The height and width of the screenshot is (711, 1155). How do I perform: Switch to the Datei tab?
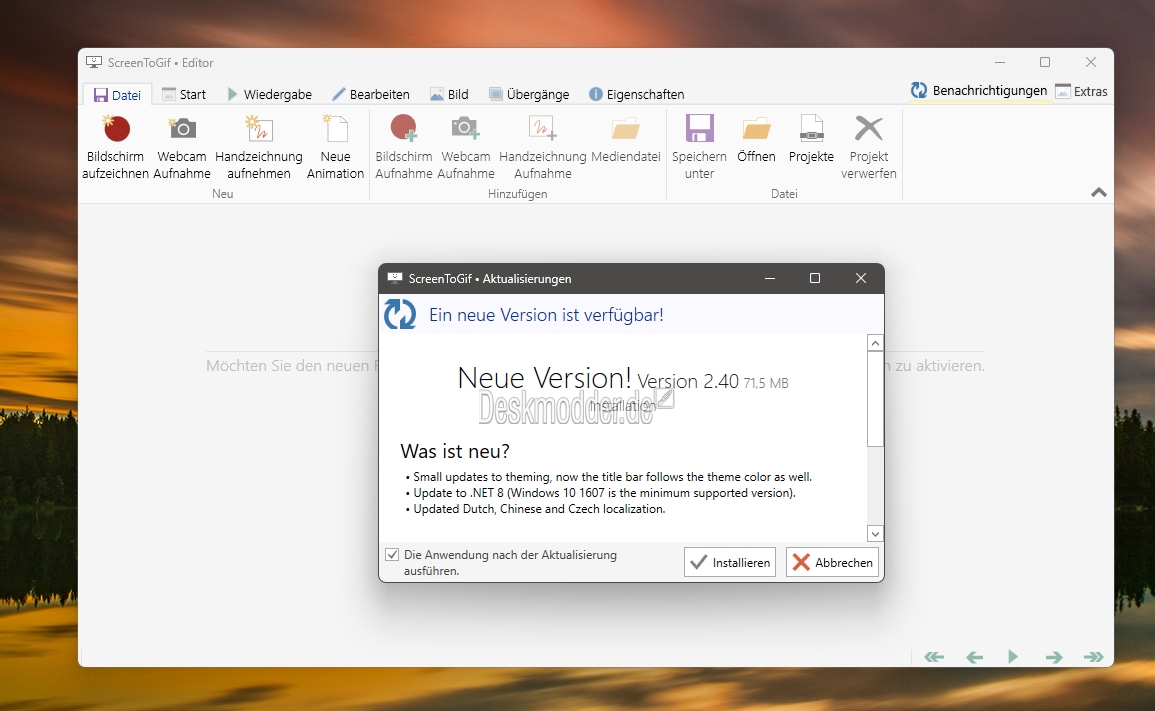(117, 95)
